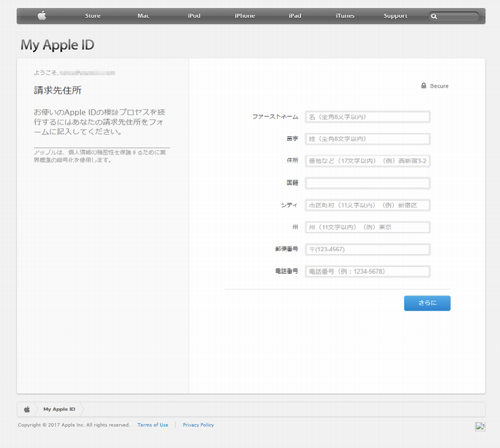Click the Apple icon in footer breadcrumb
500x448 pixels.
(x=27, y=409)
